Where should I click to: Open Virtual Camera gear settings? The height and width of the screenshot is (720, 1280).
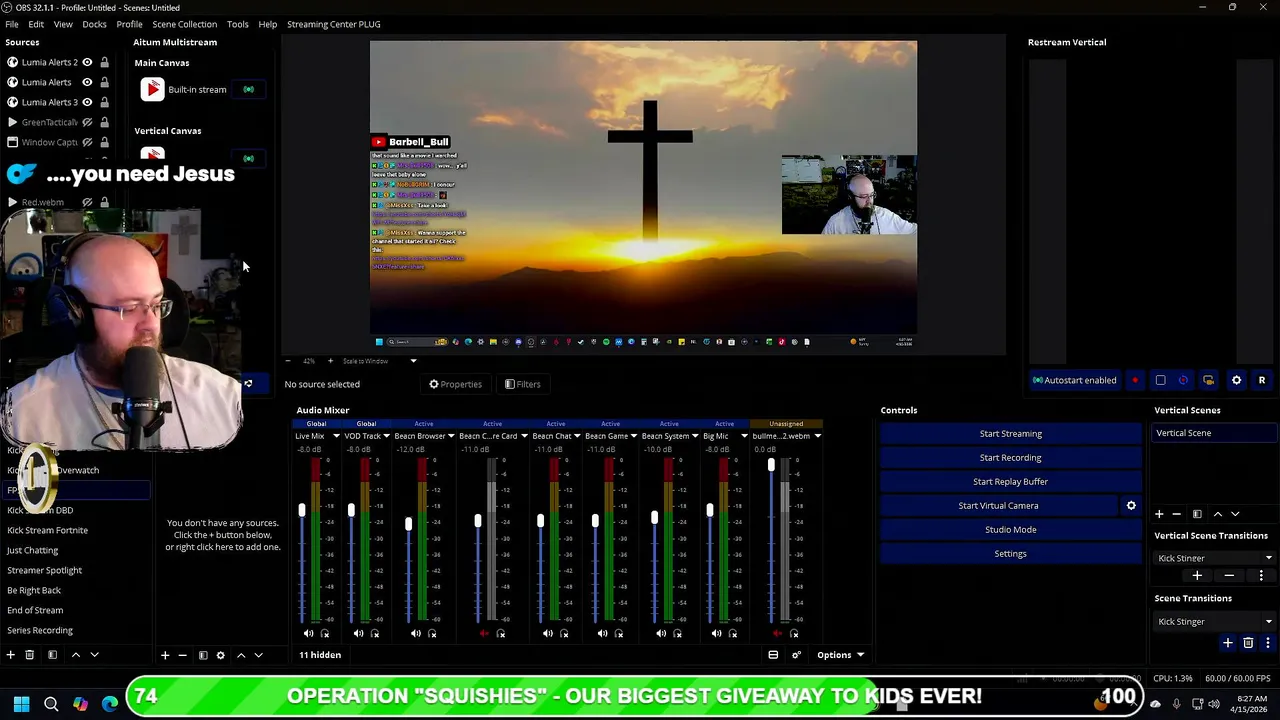pos(1131,506)
